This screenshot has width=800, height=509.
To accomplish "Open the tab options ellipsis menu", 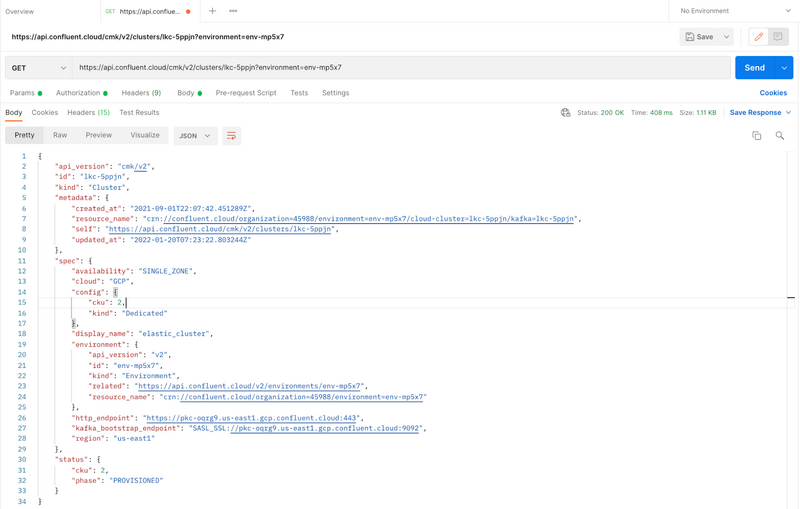I will tap(233, 11).
